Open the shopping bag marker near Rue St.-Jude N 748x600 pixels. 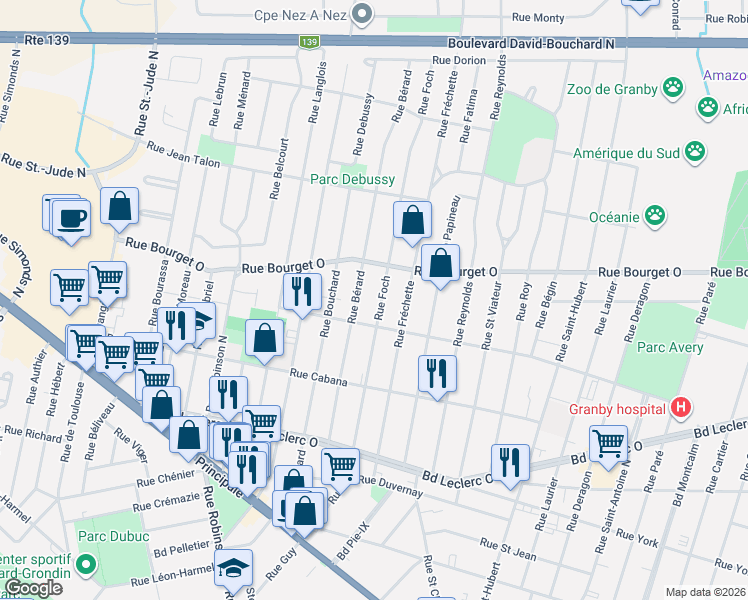coord(119,207)
